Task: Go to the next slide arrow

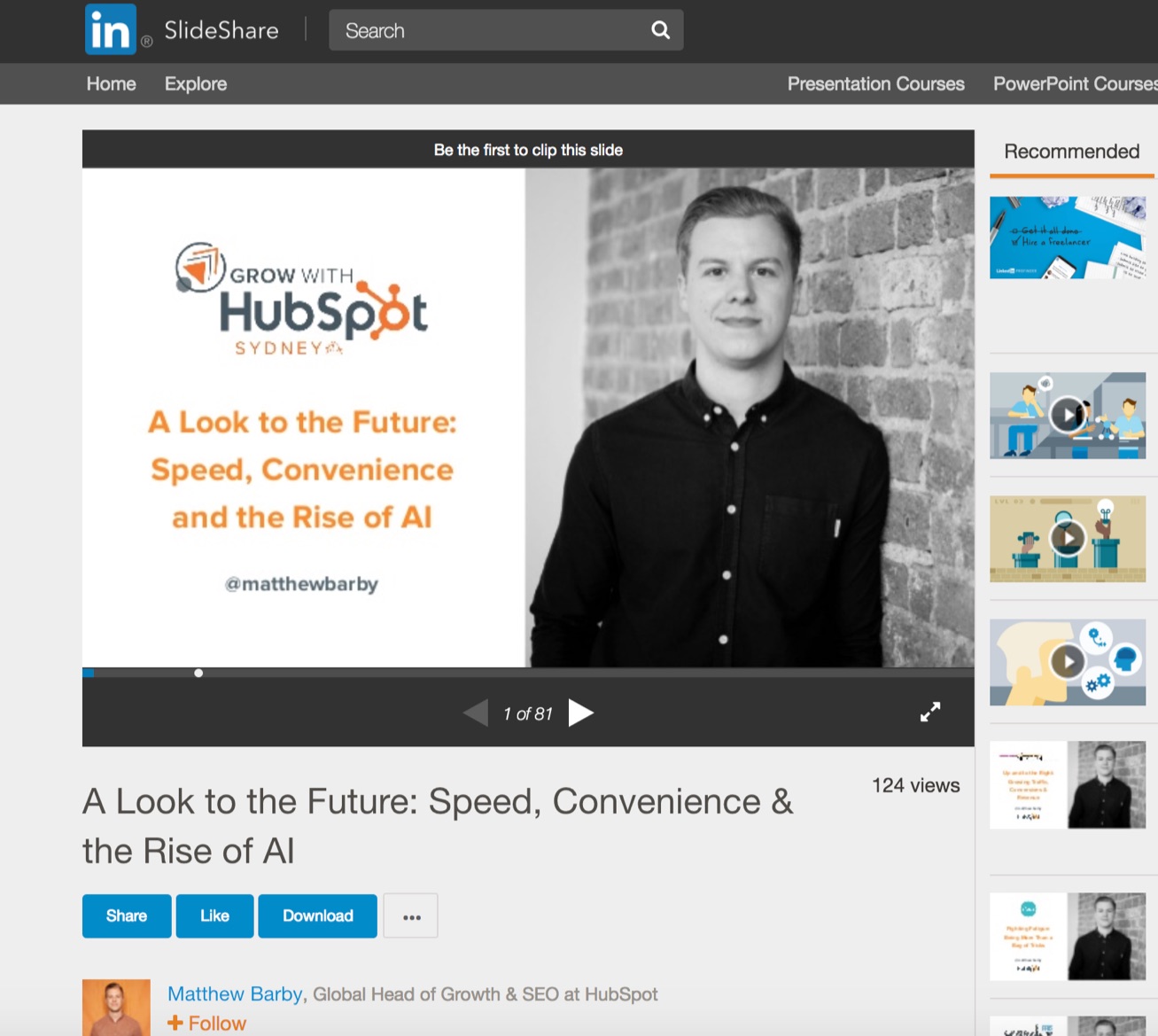Action: click(x=580, y=713)
